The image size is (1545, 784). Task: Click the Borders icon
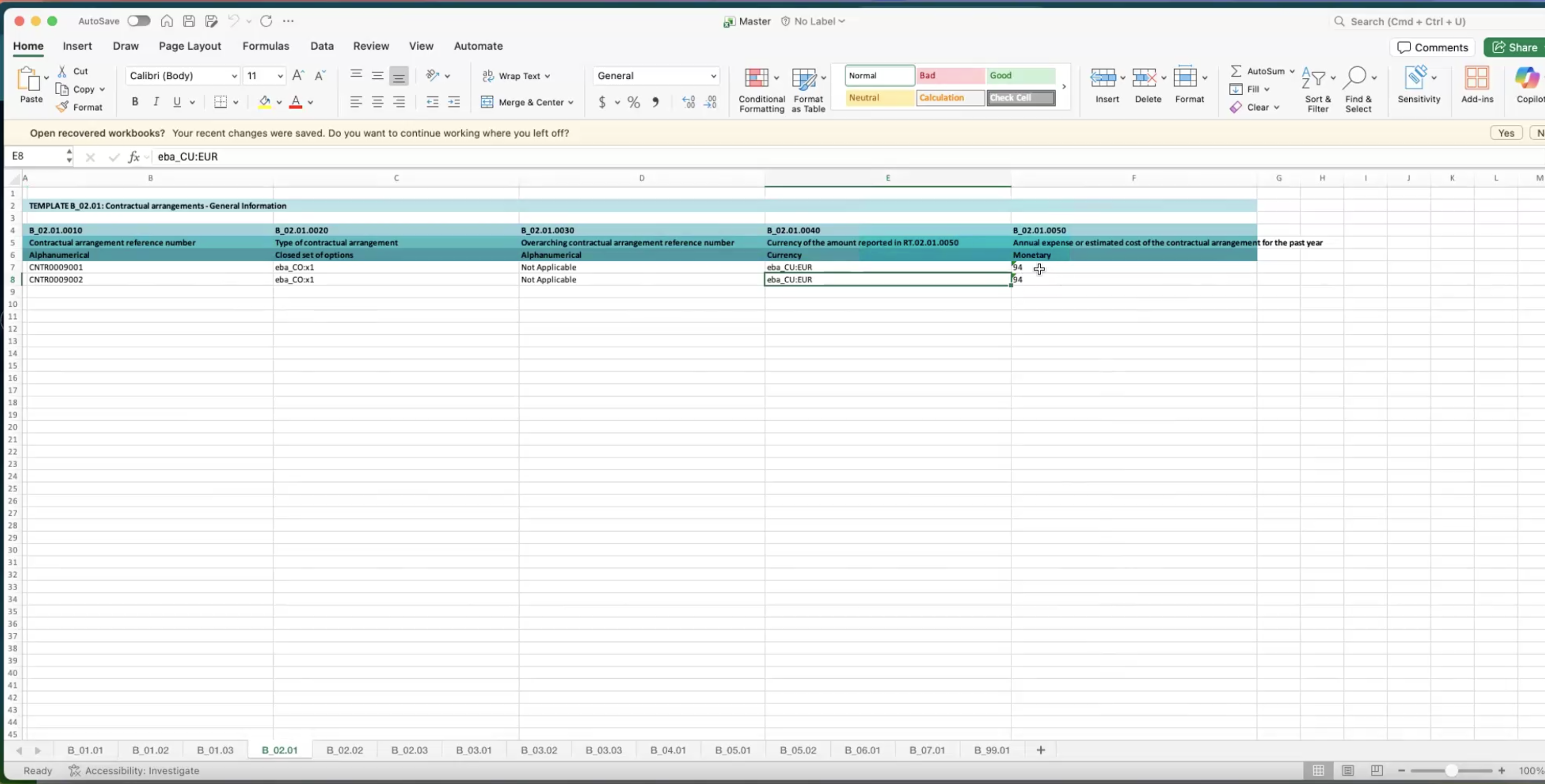tap(221, 102)
